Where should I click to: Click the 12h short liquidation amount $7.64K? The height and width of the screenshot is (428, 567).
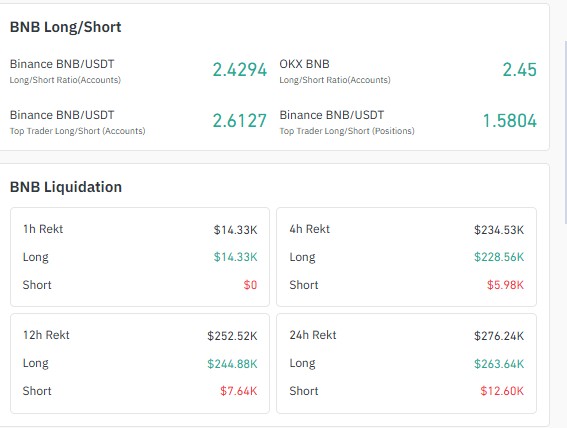239,391
